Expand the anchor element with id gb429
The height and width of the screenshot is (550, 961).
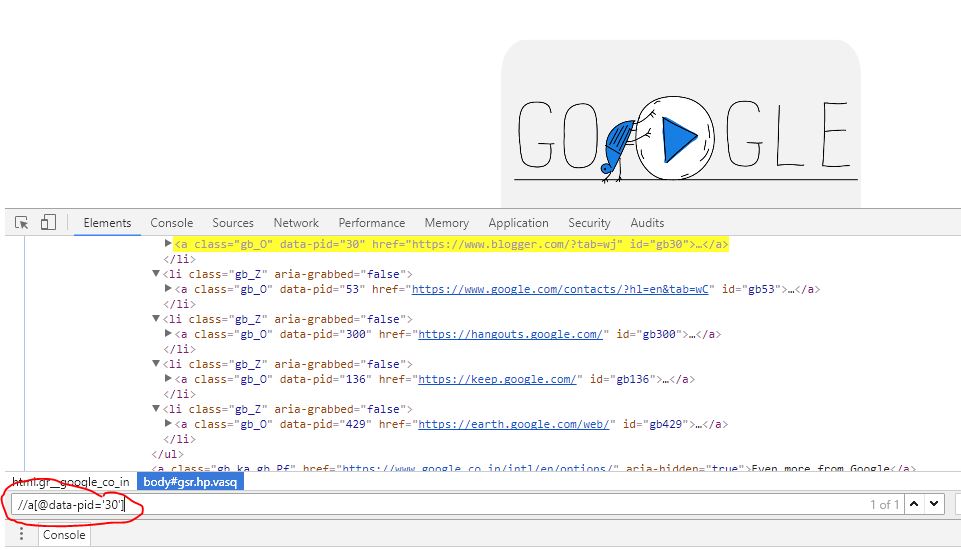click(x=168, y=423)
